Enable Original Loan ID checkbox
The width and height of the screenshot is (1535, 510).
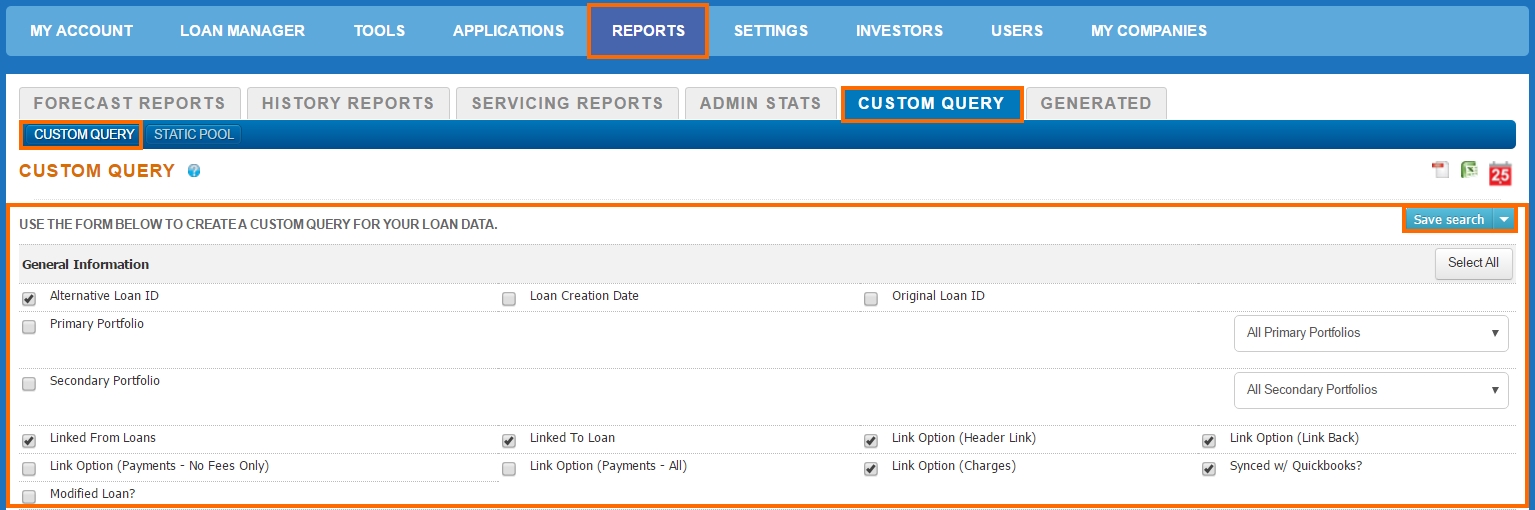[871, 299]
